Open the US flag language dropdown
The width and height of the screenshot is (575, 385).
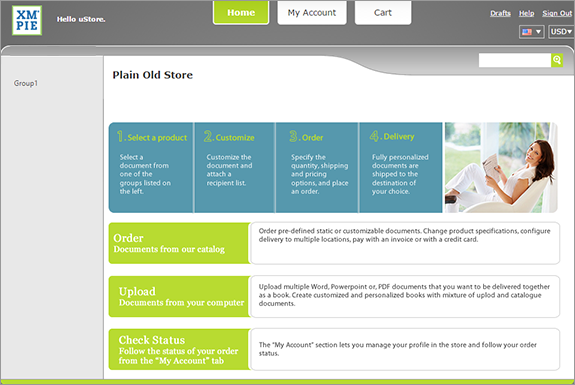pos(531,32)
